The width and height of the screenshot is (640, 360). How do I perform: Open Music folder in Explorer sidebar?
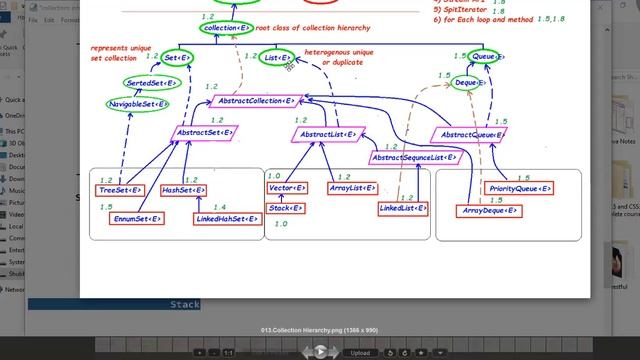pos(12,191)
